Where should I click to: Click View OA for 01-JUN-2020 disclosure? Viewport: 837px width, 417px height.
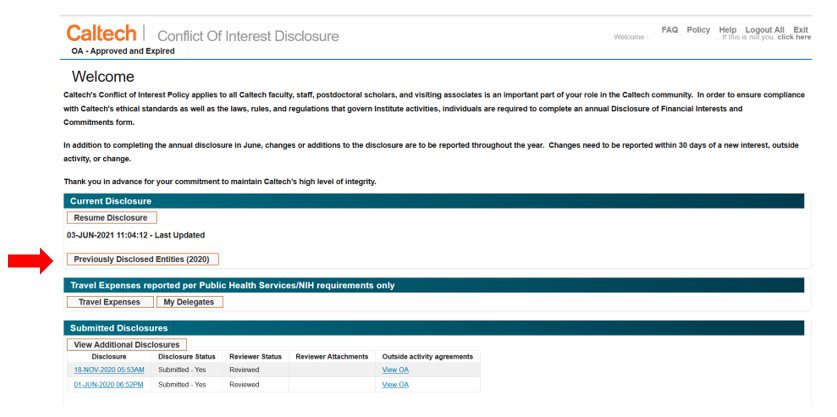(395, 384)
